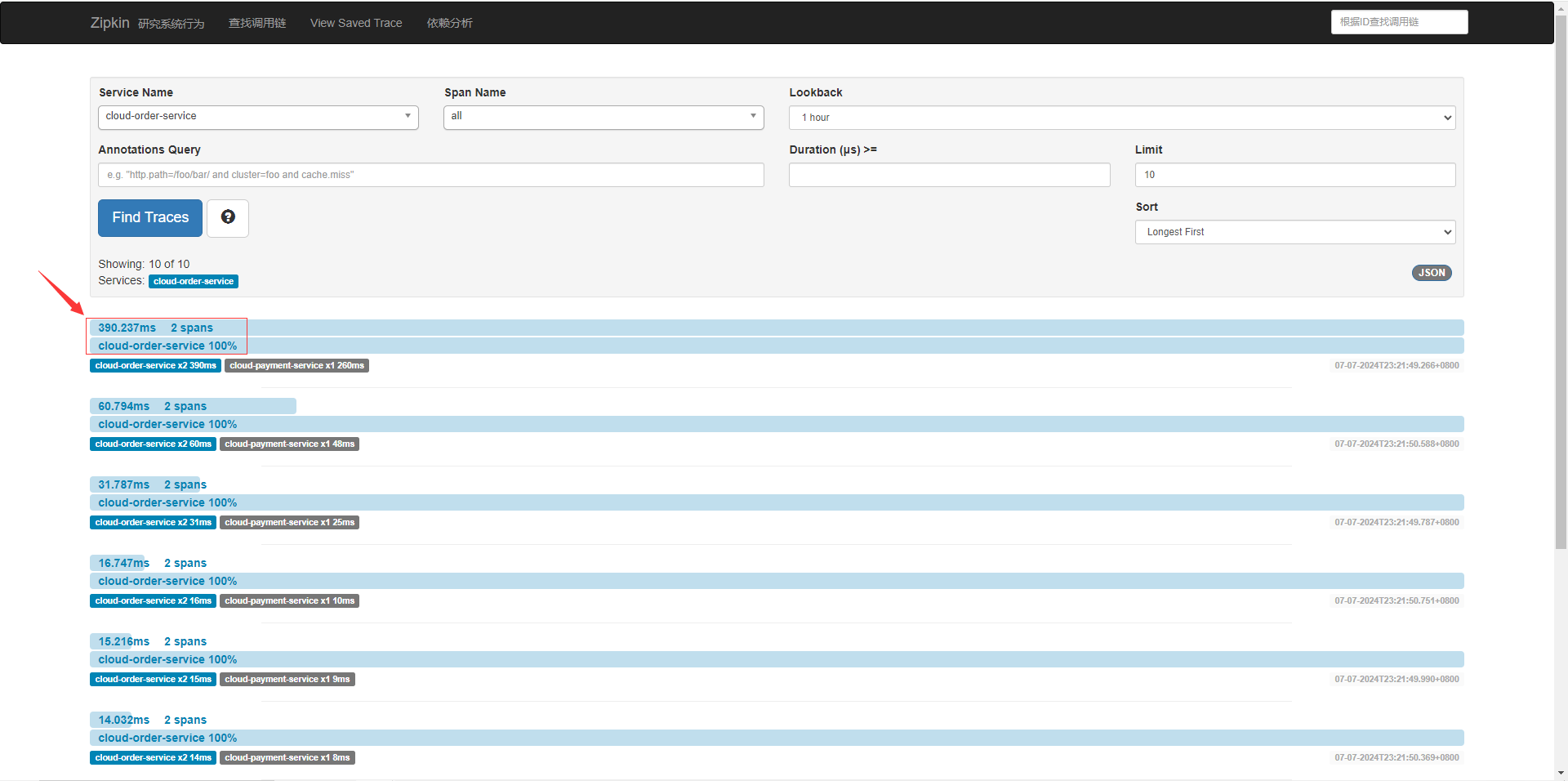This screenshot has height=781, width=1568.
Task: Click the Annotations Query input field
Action: click(x=431, y=175)
